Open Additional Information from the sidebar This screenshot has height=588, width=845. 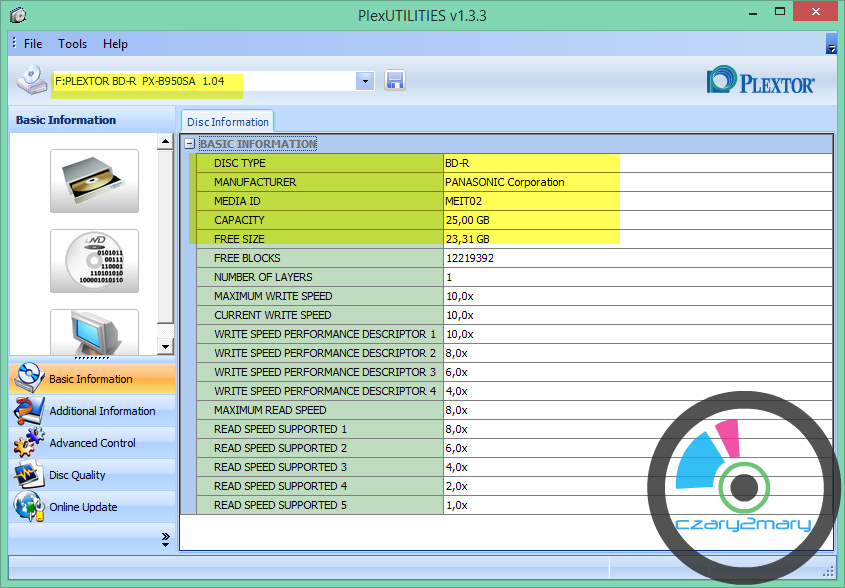point(102,411)
